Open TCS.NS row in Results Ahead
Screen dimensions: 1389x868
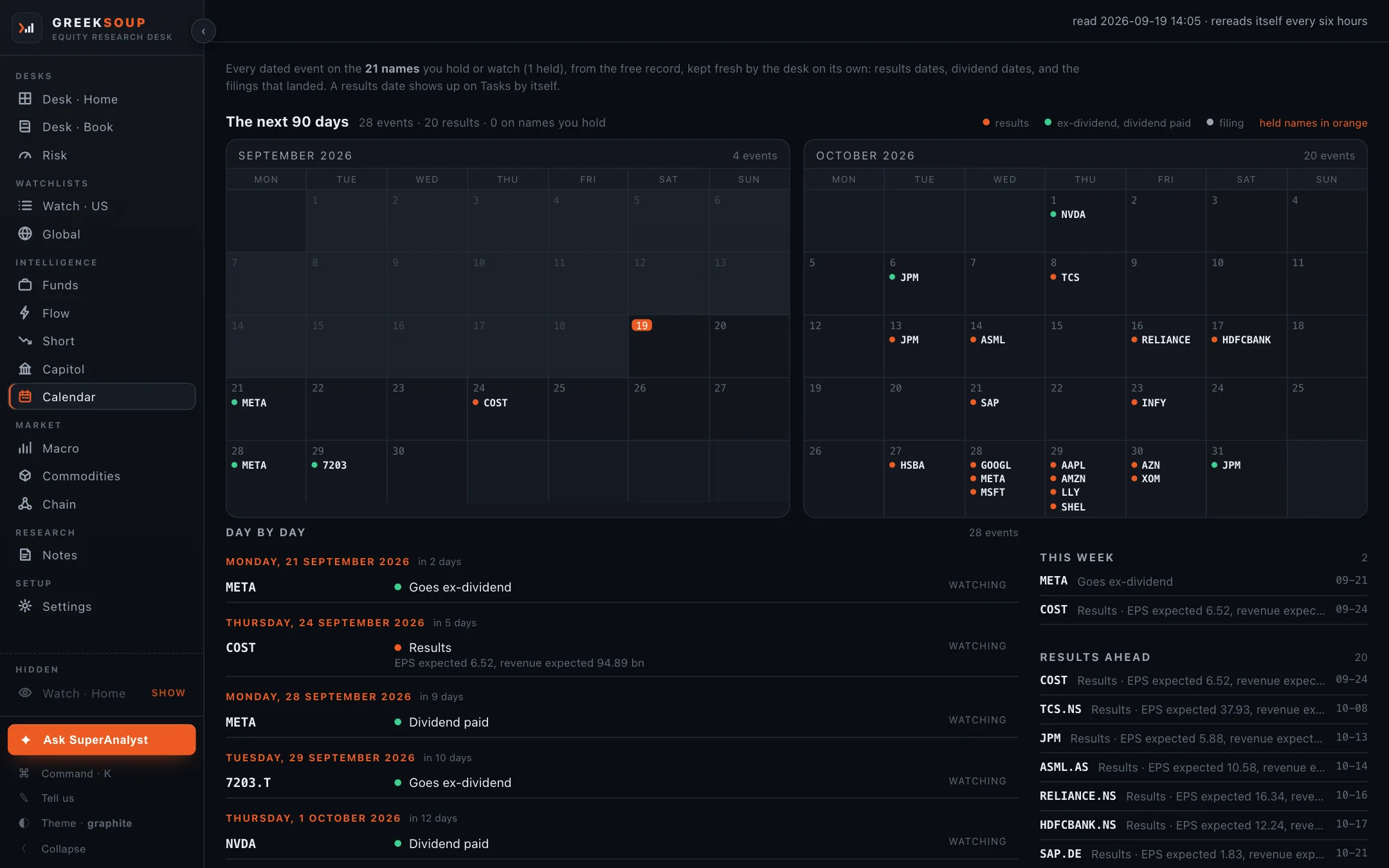[1204, 709]
